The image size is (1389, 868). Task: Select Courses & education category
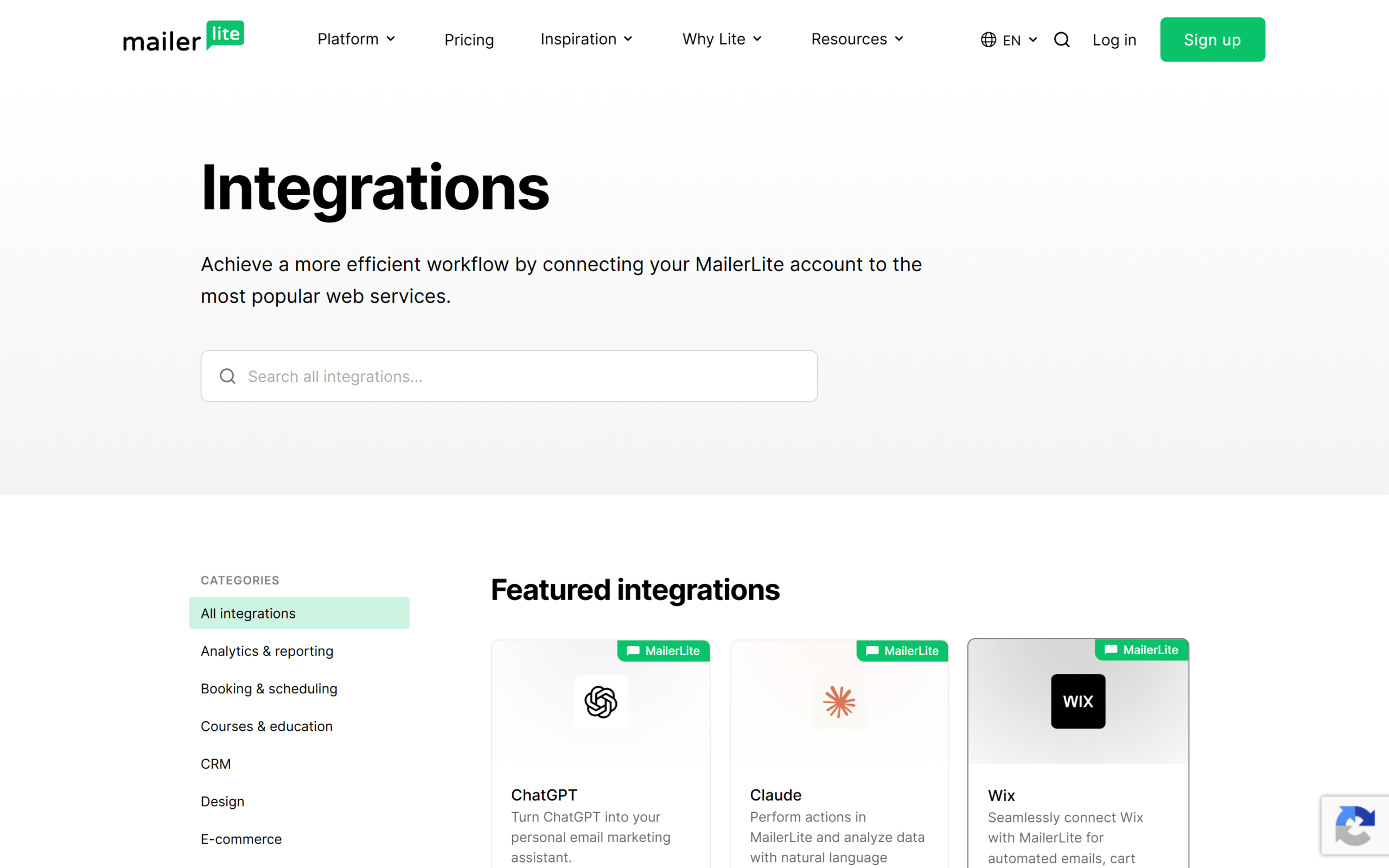pyautogui.click(x=266, y=726)
